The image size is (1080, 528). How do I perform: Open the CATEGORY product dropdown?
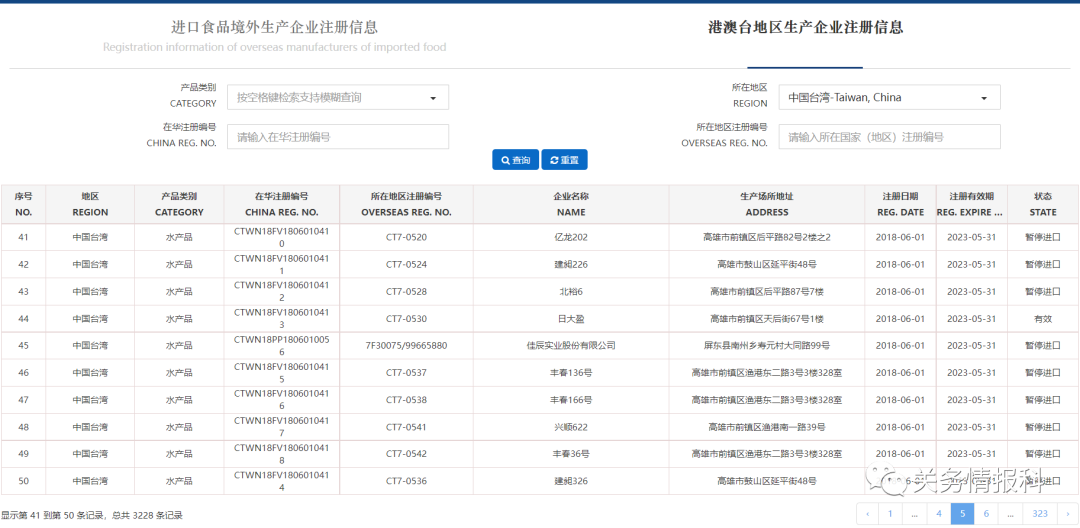tap(337, 97)
